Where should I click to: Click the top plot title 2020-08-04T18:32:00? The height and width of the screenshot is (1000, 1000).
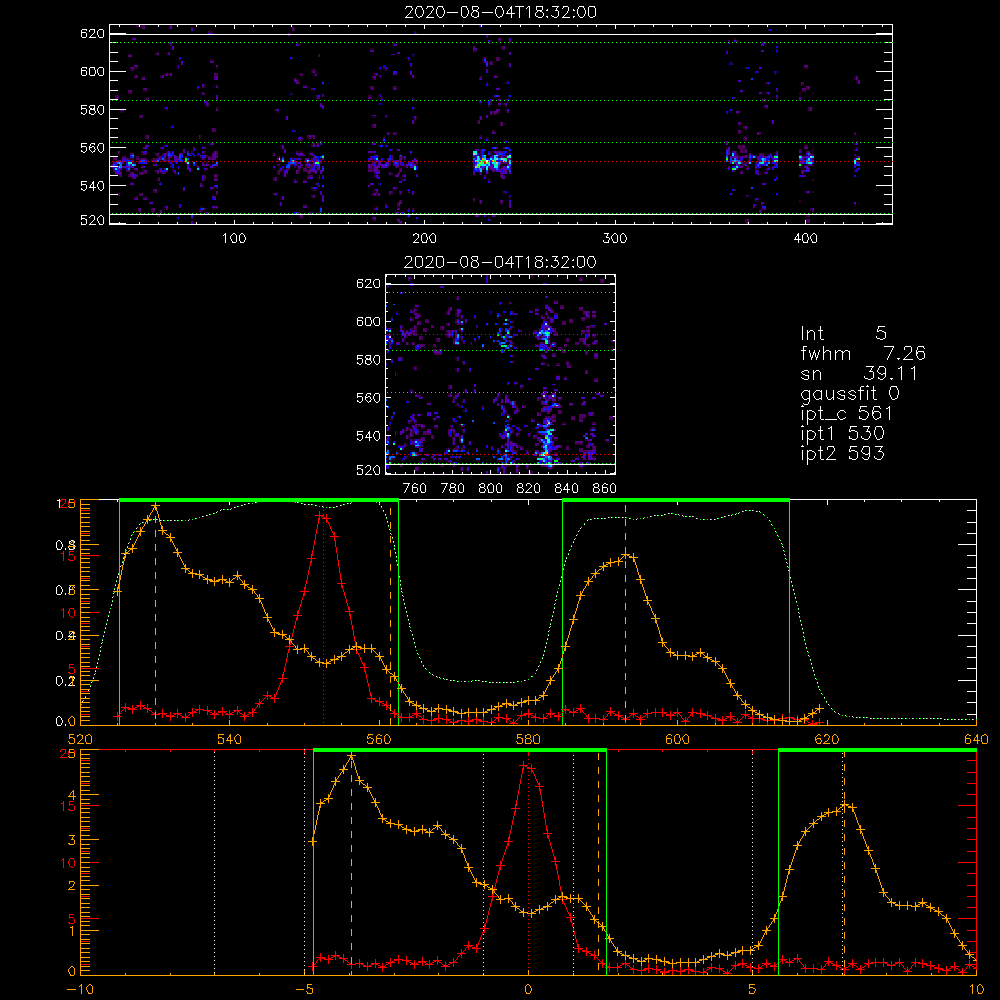(x=501, y=12)
